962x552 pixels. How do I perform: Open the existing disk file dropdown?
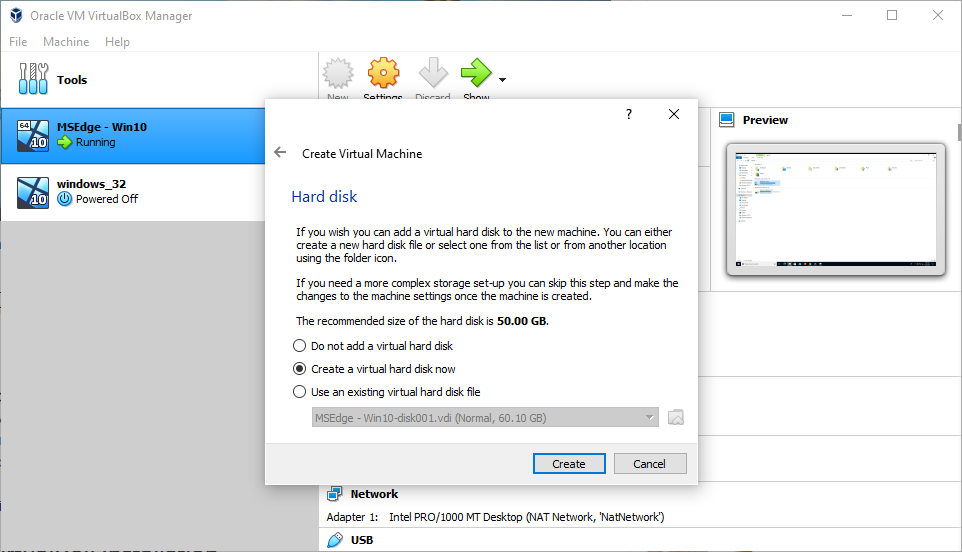pyautogui.click(x=485, y=418)
